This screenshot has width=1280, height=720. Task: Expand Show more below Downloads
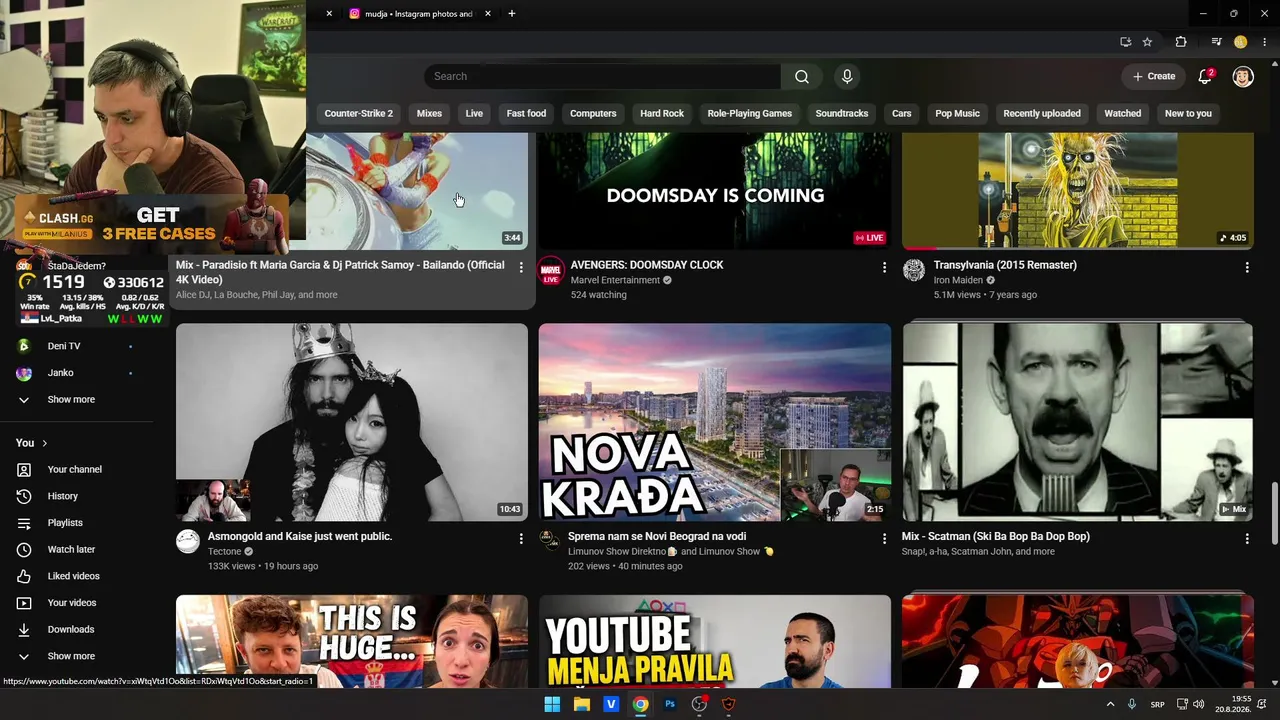click(x=71, y=656)
